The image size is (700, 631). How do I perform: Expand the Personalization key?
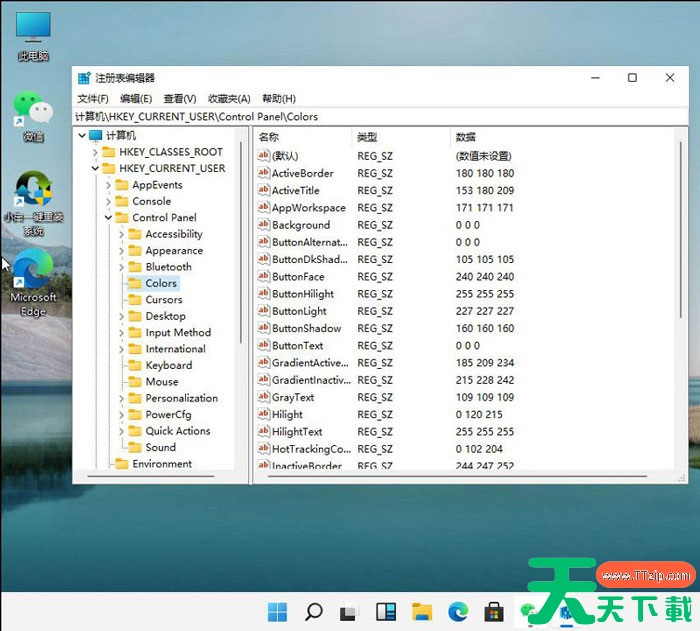(121, 398)
